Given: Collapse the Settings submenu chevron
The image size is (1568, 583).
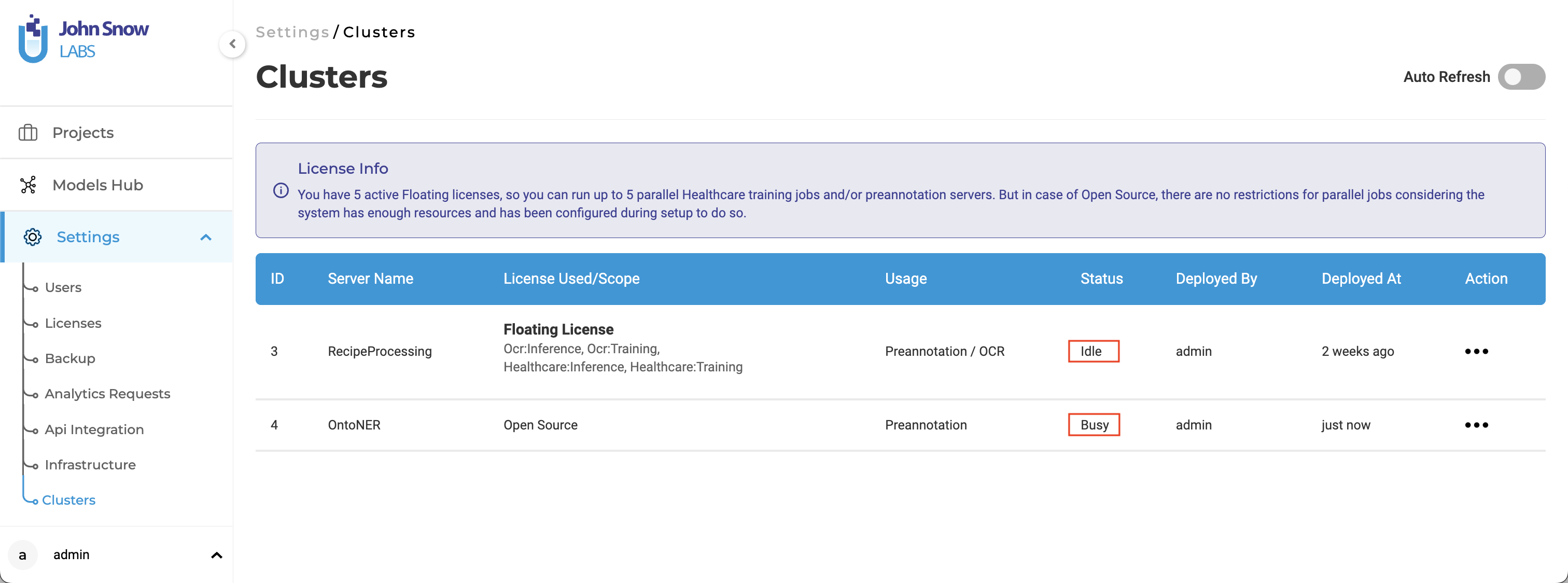Looking at the screenshot, I should 206,237.
